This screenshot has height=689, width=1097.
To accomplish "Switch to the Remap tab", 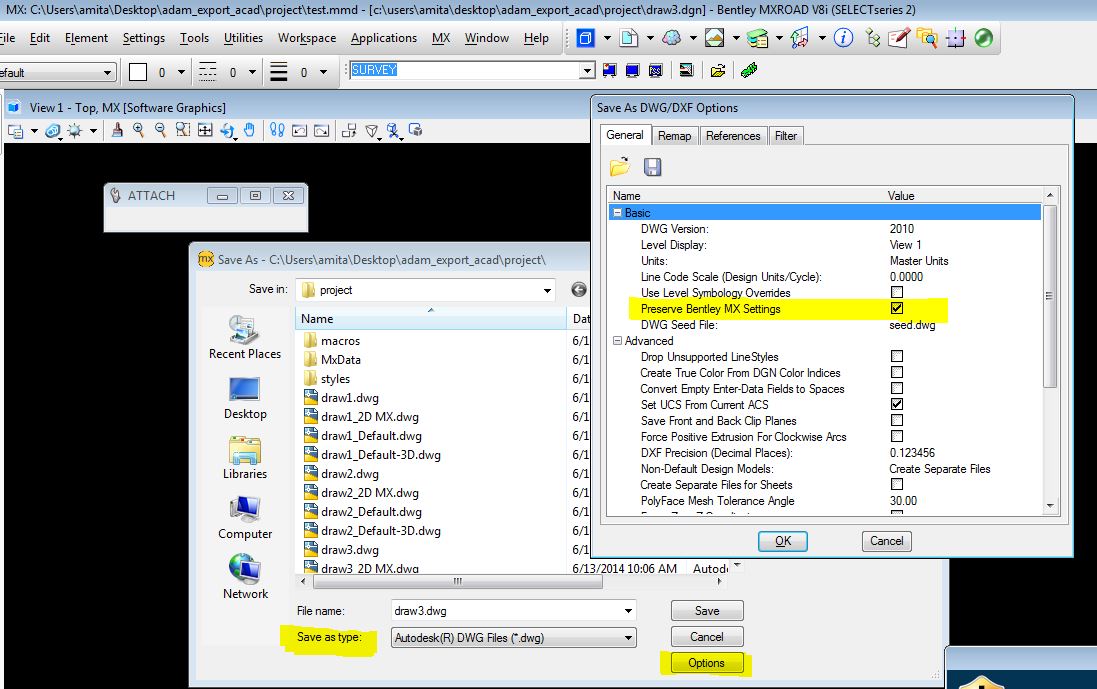I will (x=674, y=136).
